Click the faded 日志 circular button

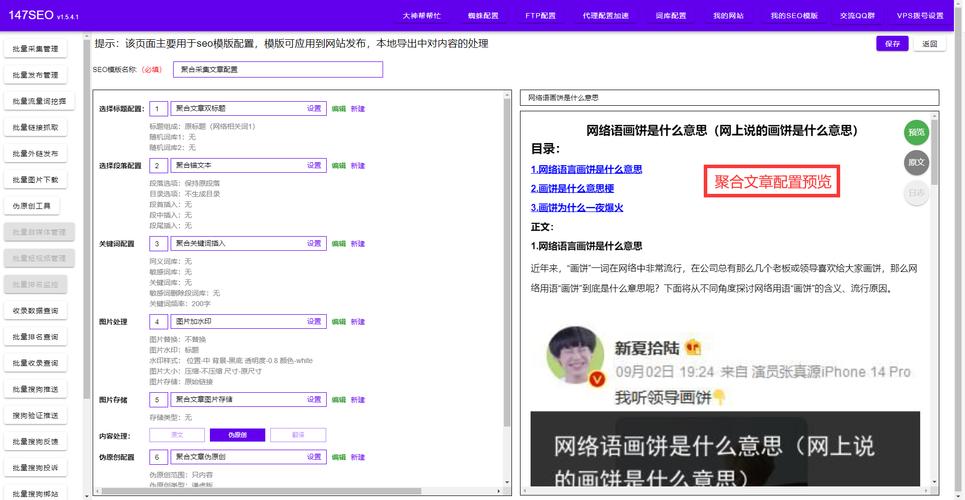click(x=916, y=193)
